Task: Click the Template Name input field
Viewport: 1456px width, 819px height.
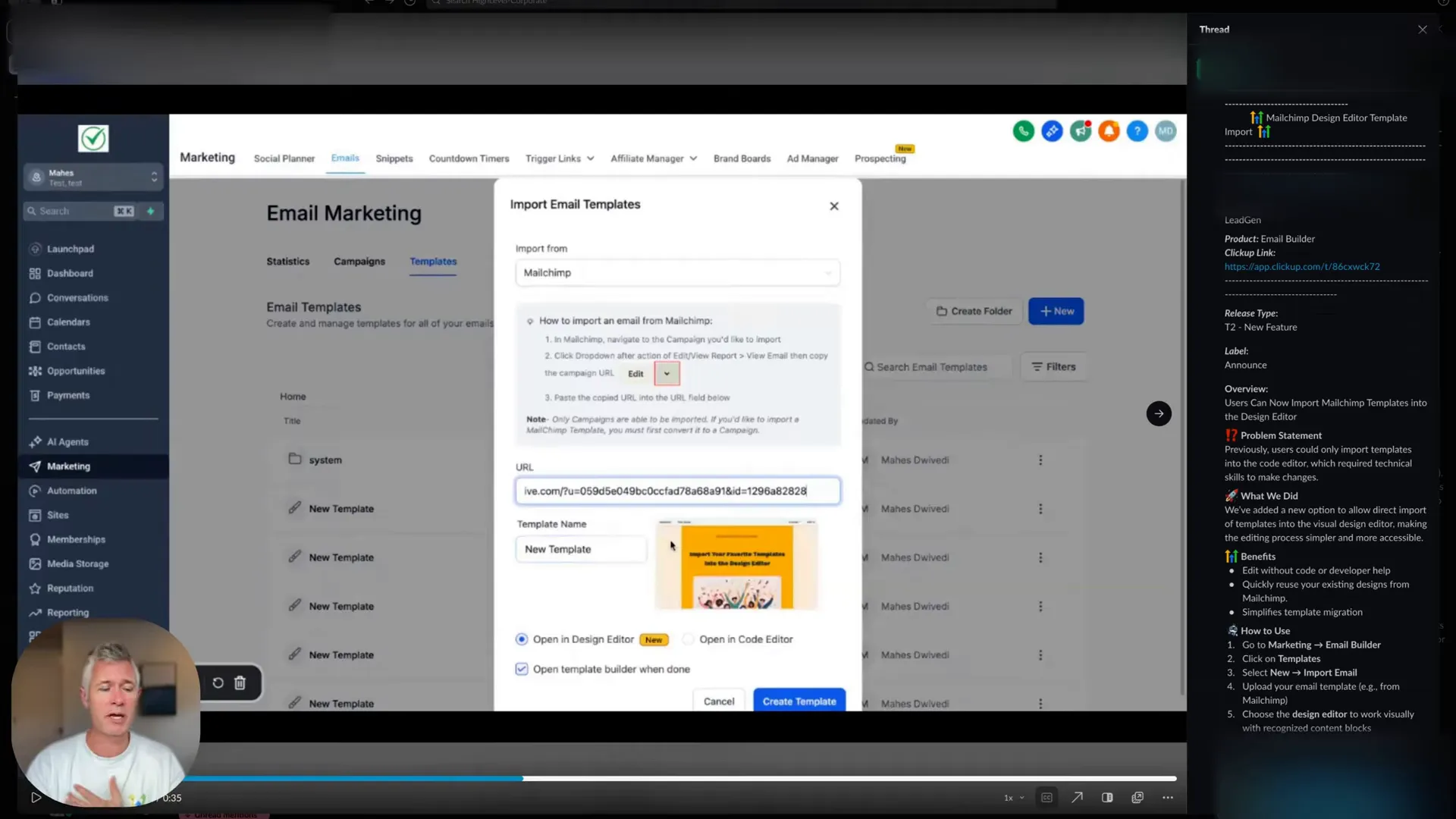Action: click(x=581, y=549)
